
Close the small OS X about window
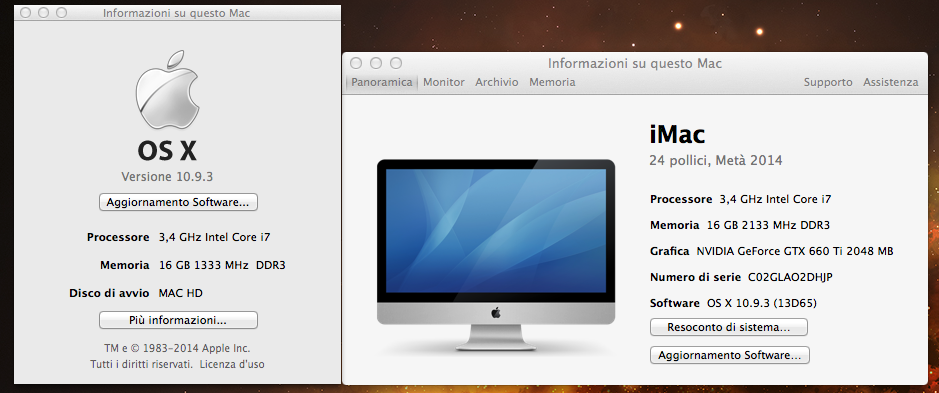click(25, 13)
